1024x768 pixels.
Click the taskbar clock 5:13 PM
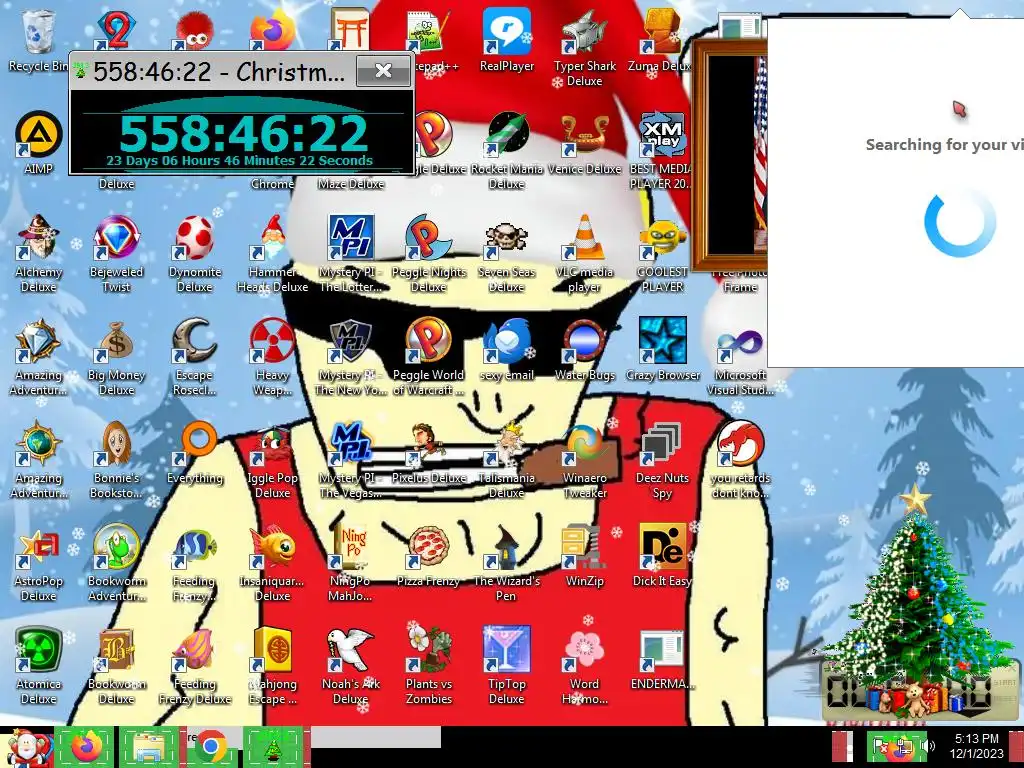pos(976,746)
